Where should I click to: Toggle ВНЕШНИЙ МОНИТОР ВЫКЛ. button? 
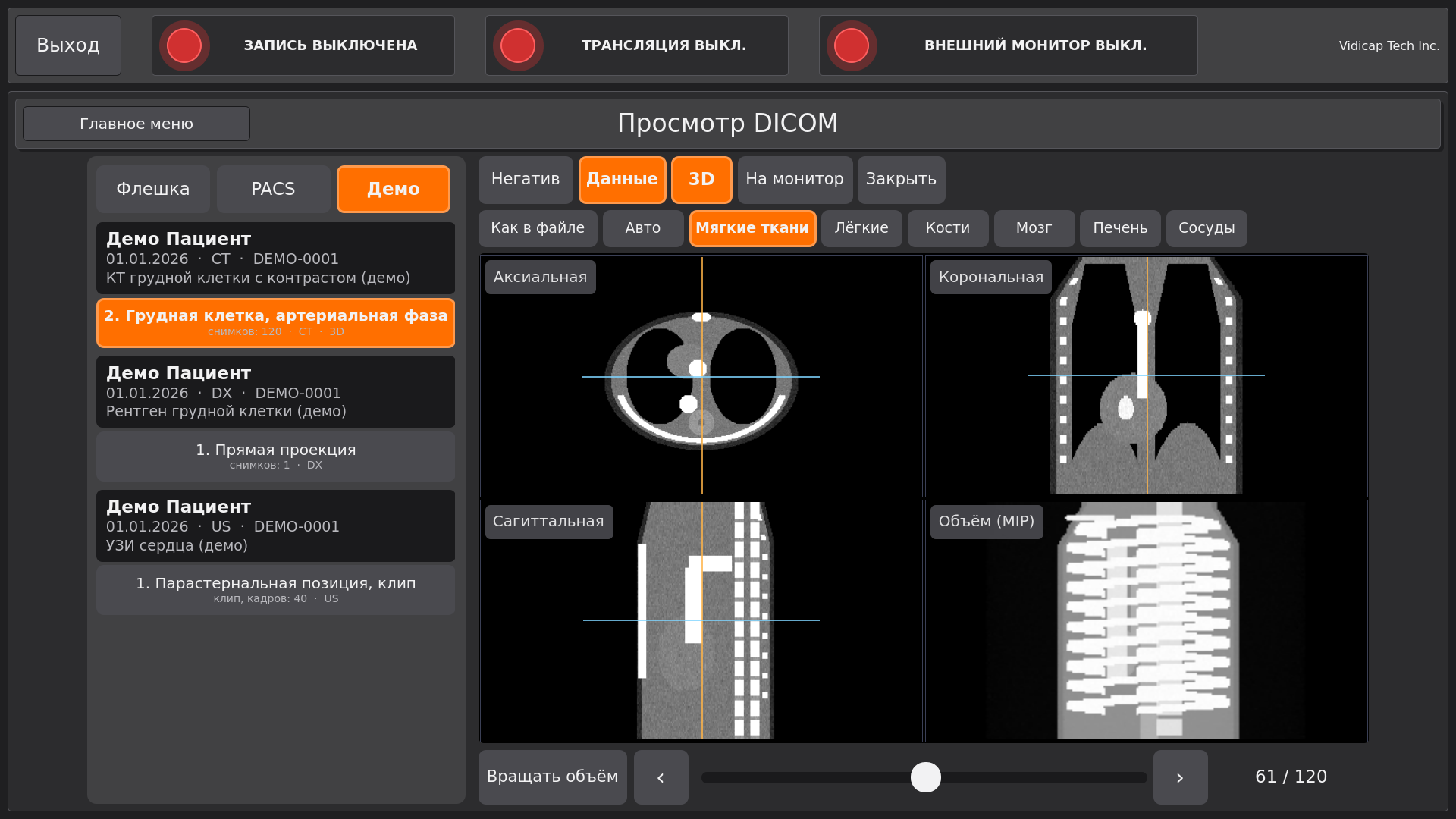1009,45
